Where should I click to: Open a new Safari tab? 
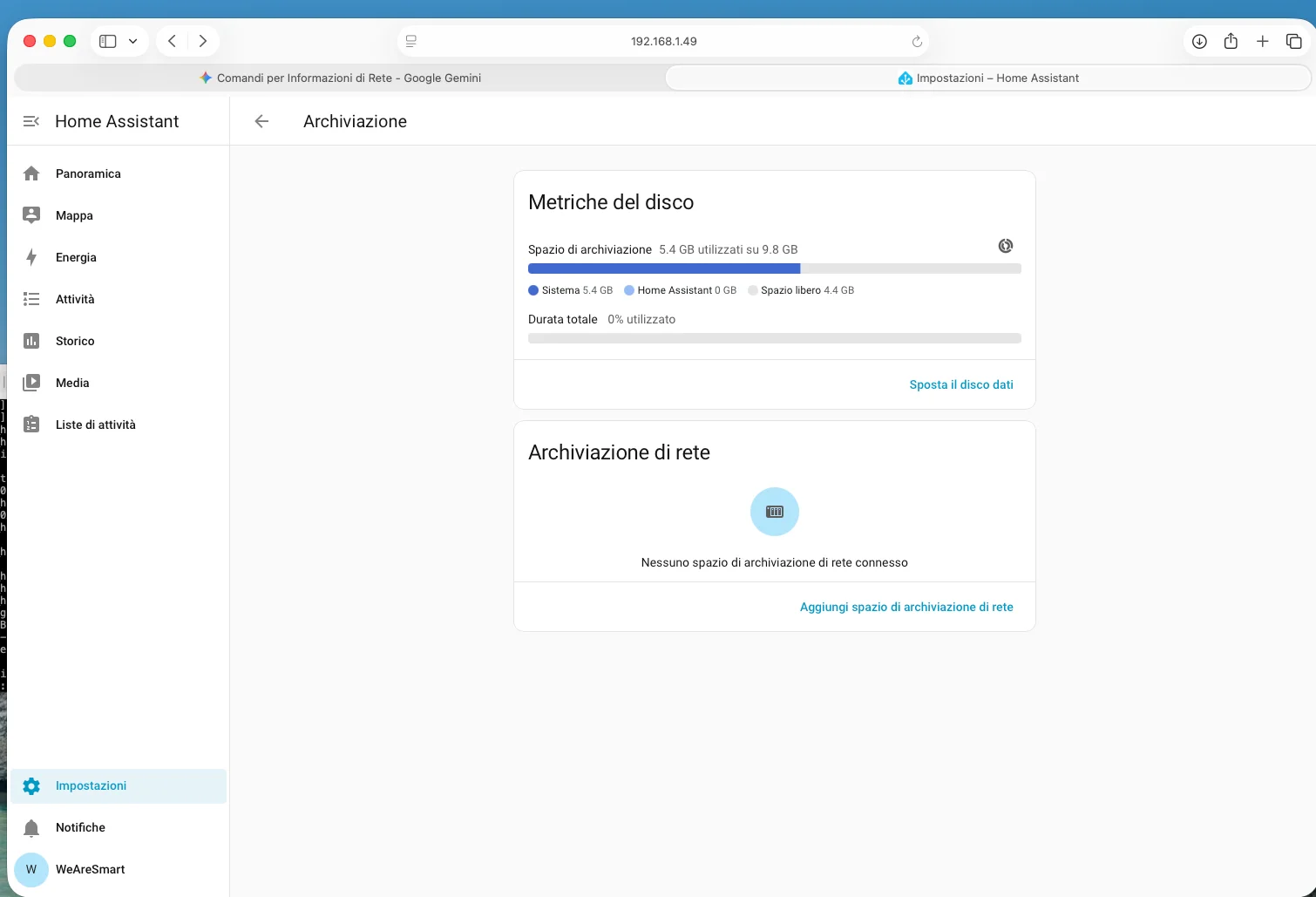tap(1262, 41)
